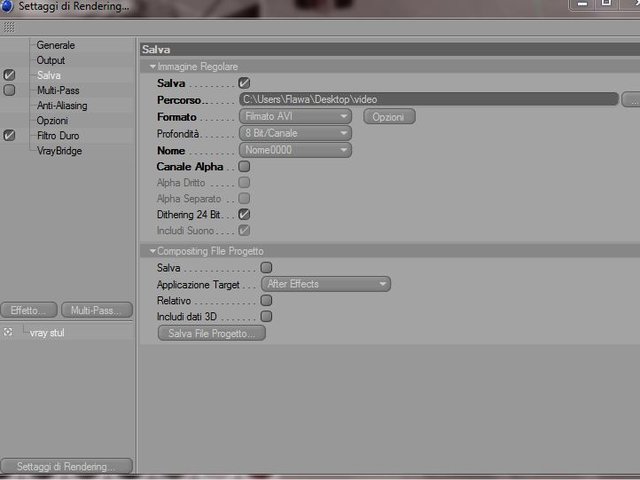Select Output in the settings list
This screenshot has width=640, height=480.
(51, 60)
